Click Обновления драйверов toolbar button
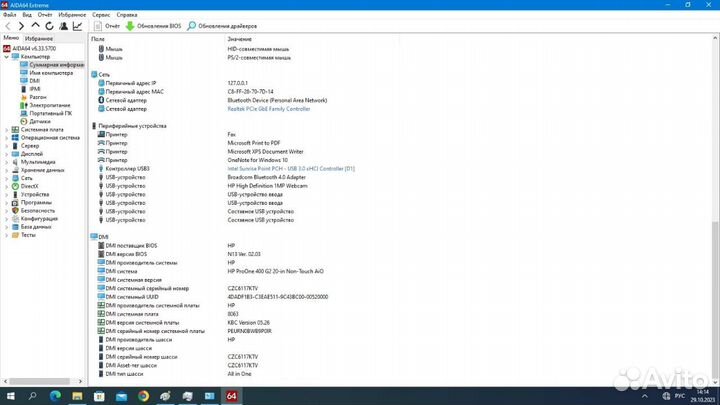Viewport: 720px width, 405px height. 222,26
